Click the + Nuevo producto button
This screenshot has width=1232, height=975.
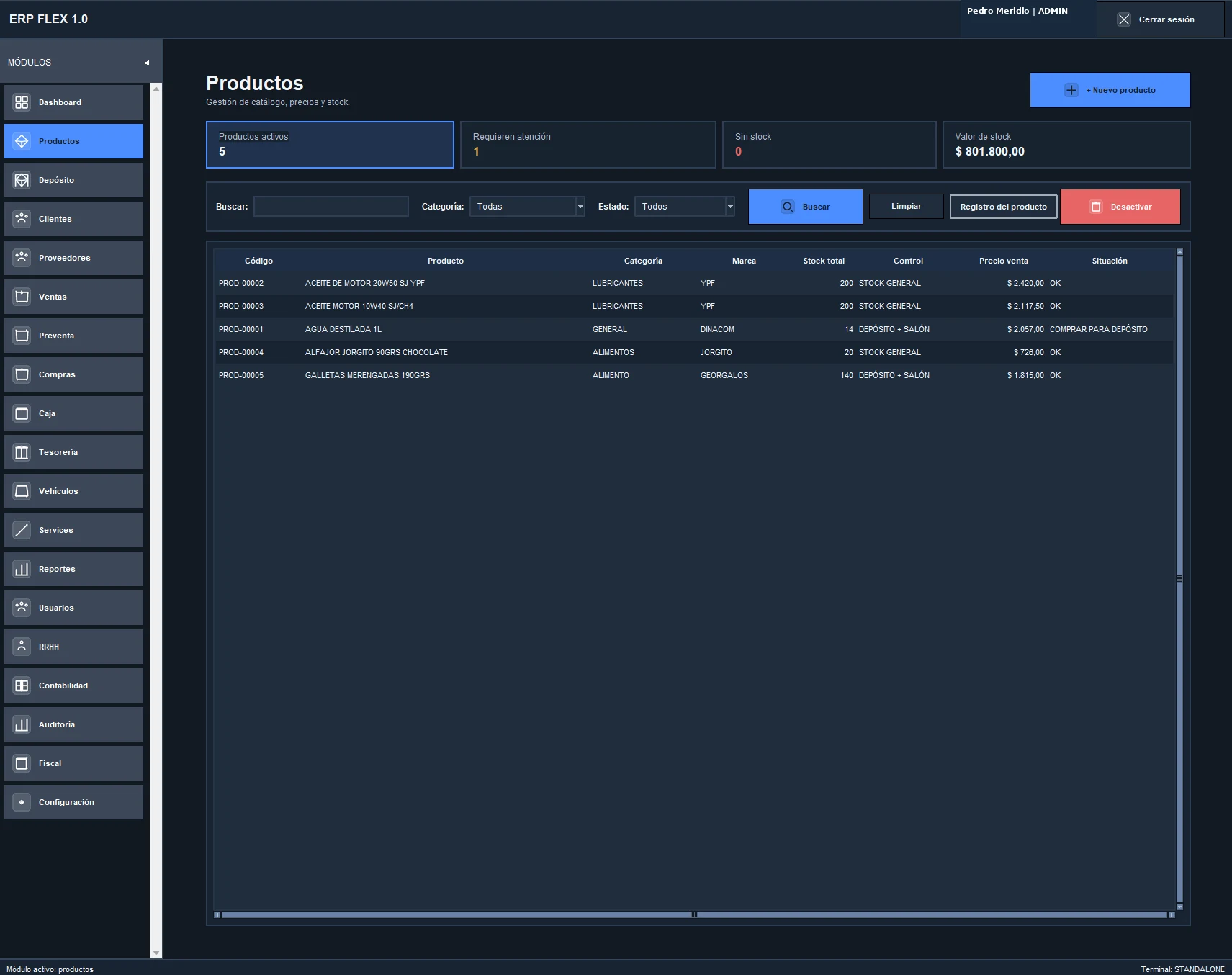click(1110, 90)
